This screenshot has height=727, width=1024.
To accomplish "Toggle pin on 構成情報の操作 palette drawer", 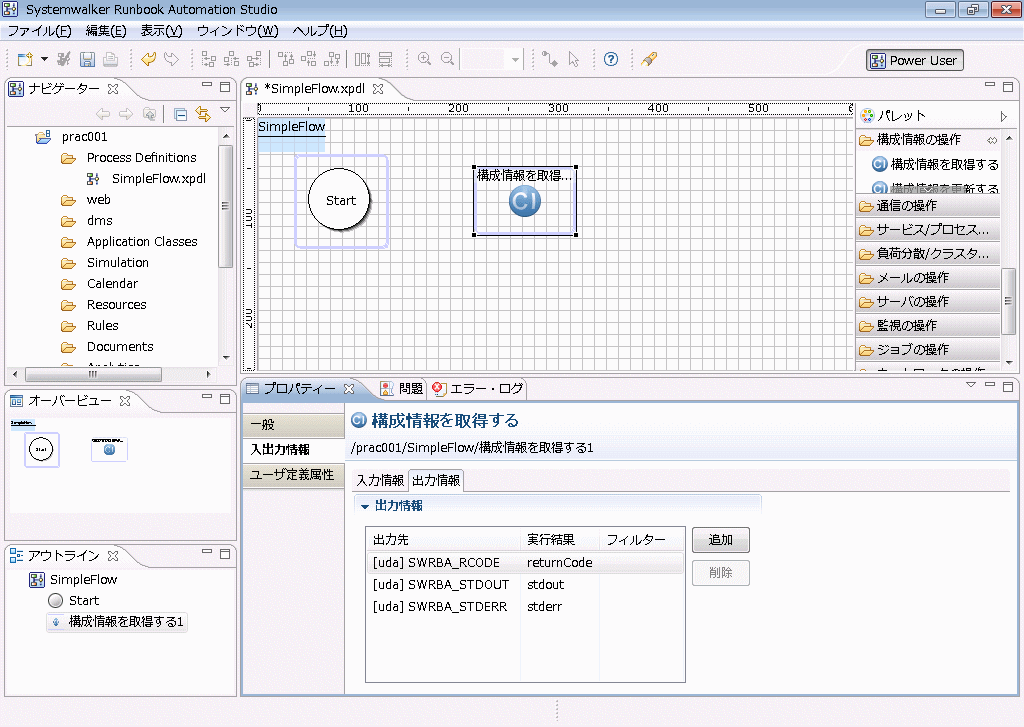I will 992,140.
